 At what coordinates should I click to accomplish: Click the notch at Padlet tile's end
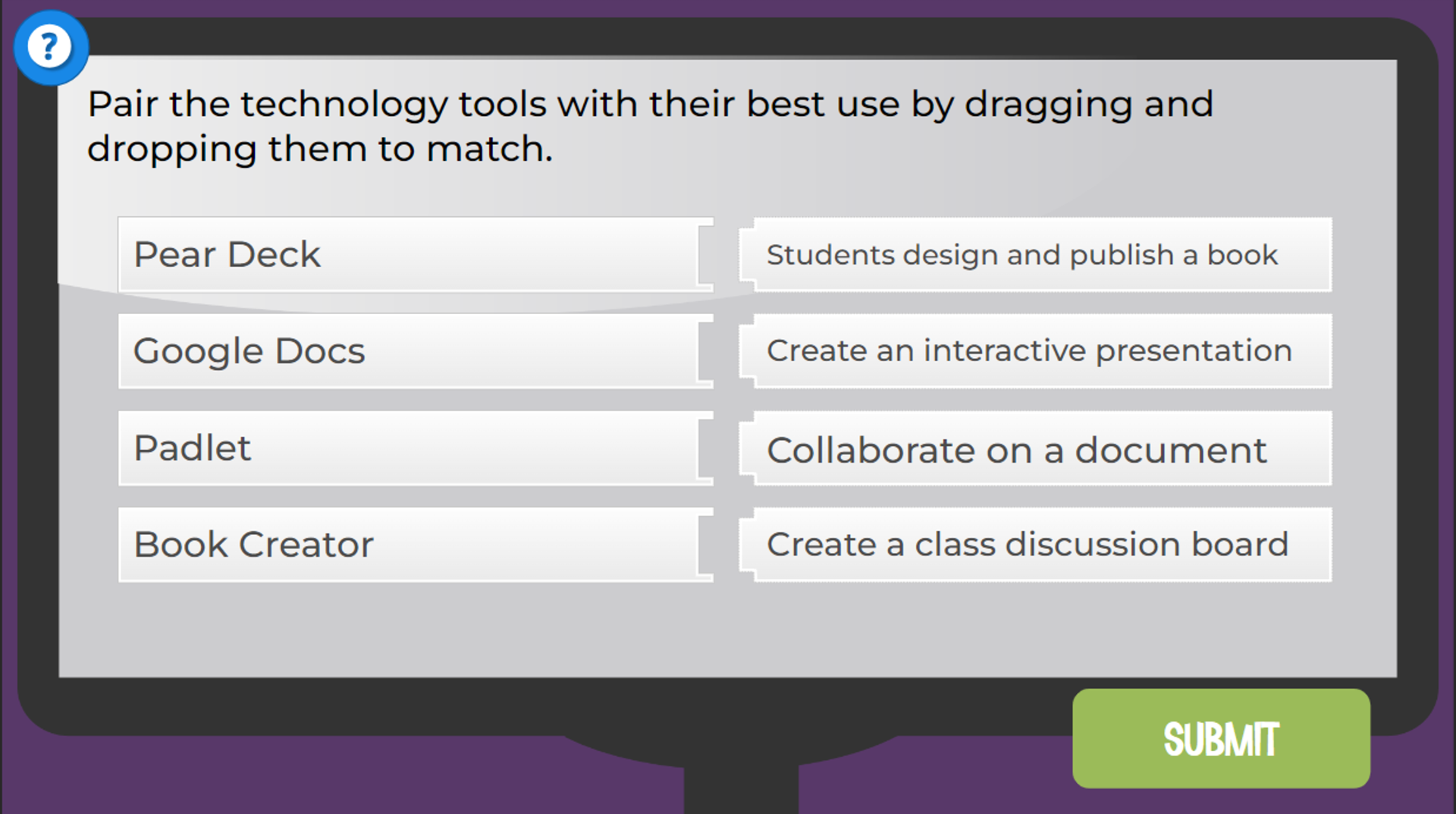tap(706, 448)
